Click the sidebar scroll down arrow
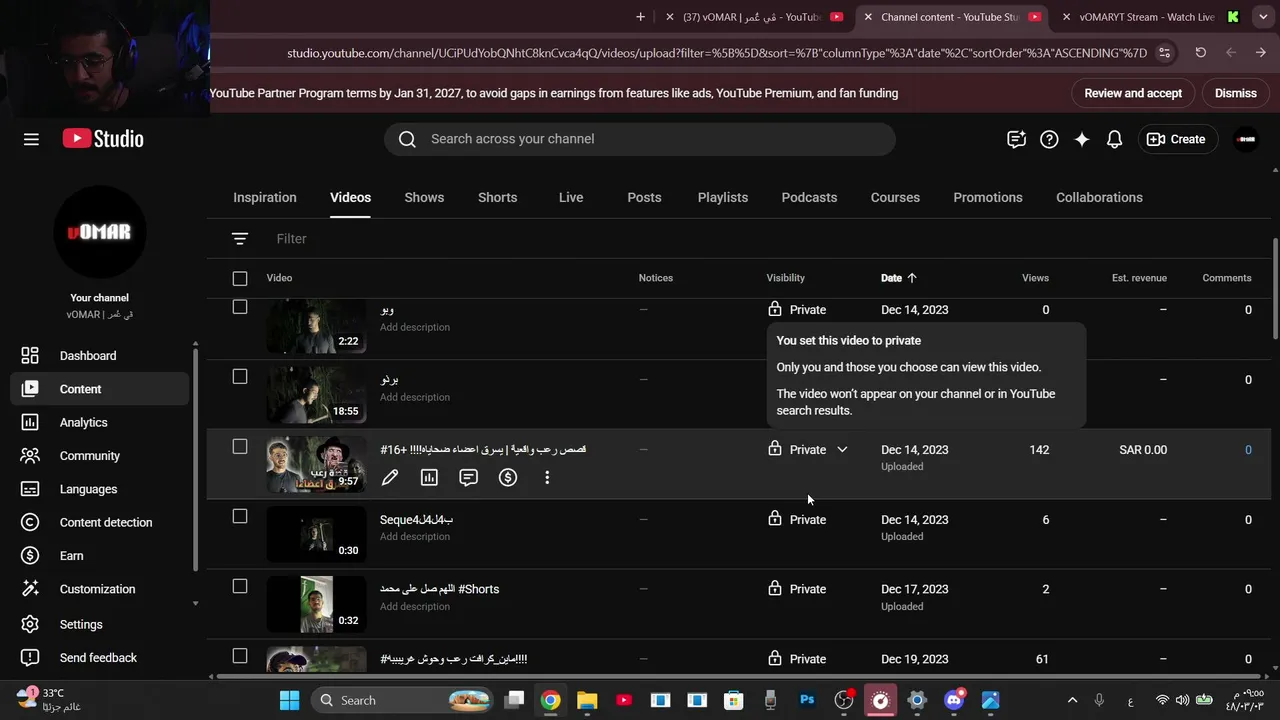Viewport: 1280px width, 720px height. click(x=195, y=604)
